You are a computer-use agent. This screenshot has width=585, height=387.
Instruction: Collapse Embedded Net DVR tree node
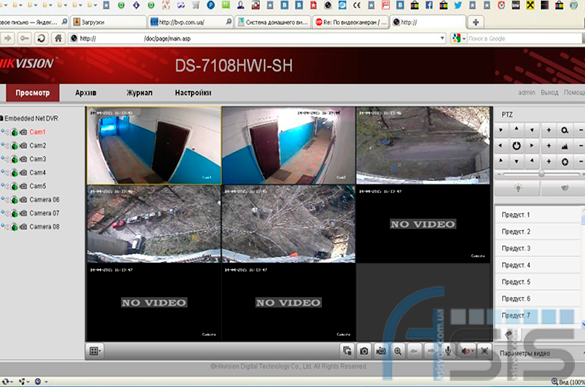[x=1, y=118]
